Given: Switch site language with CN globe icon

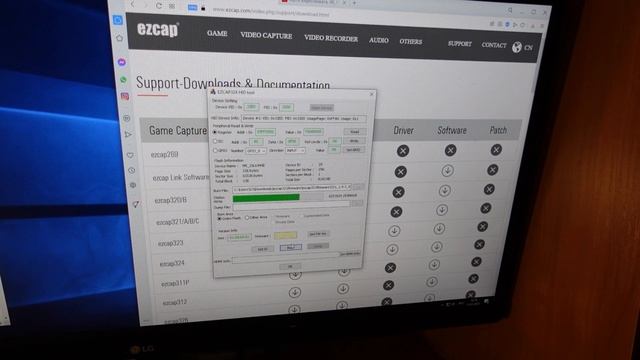Looking at the screenshot, I should coord(522,47).
